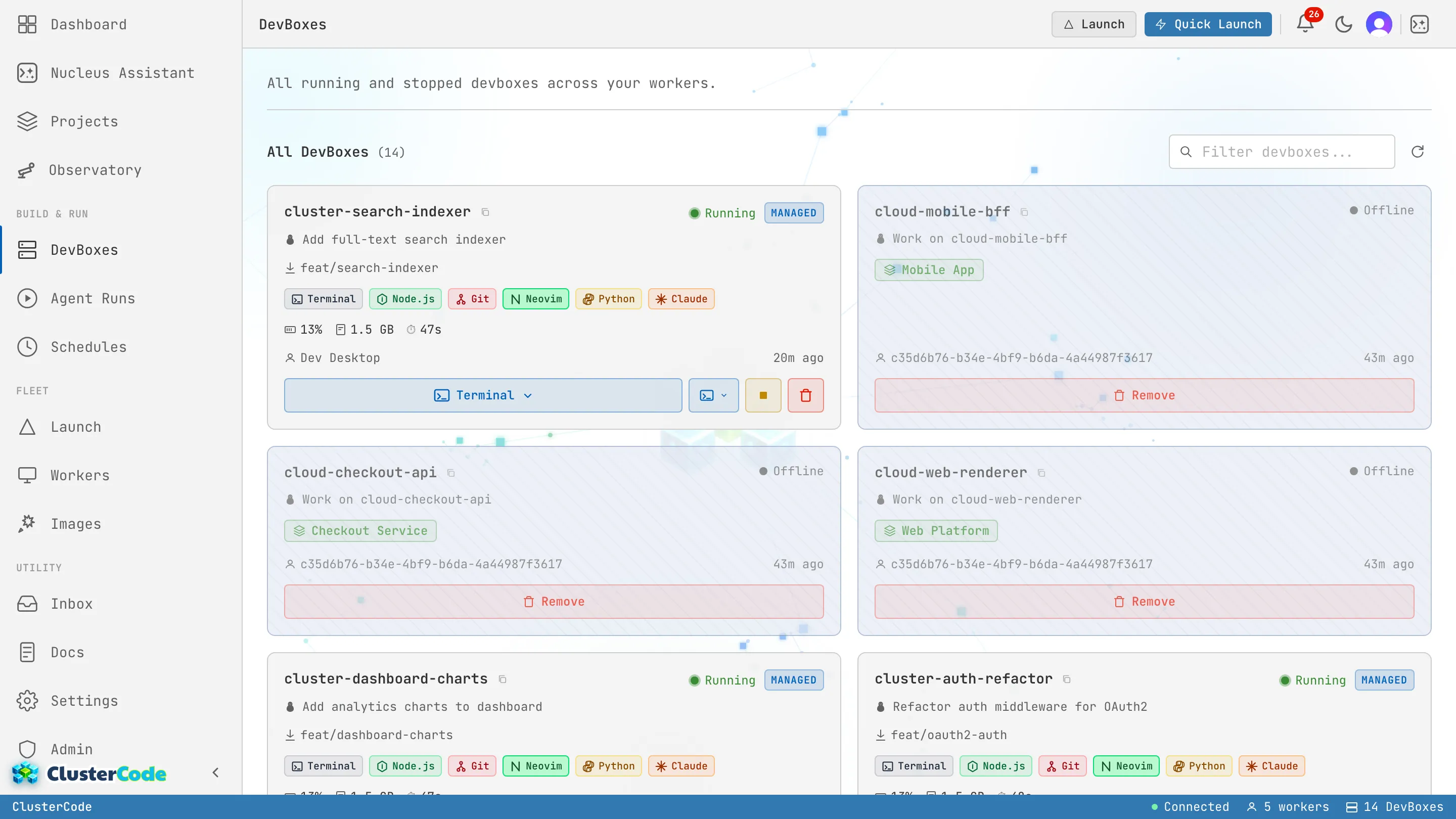1456x819 pixels.
Task: Click the Launch button in the header
Action: 1093,24
